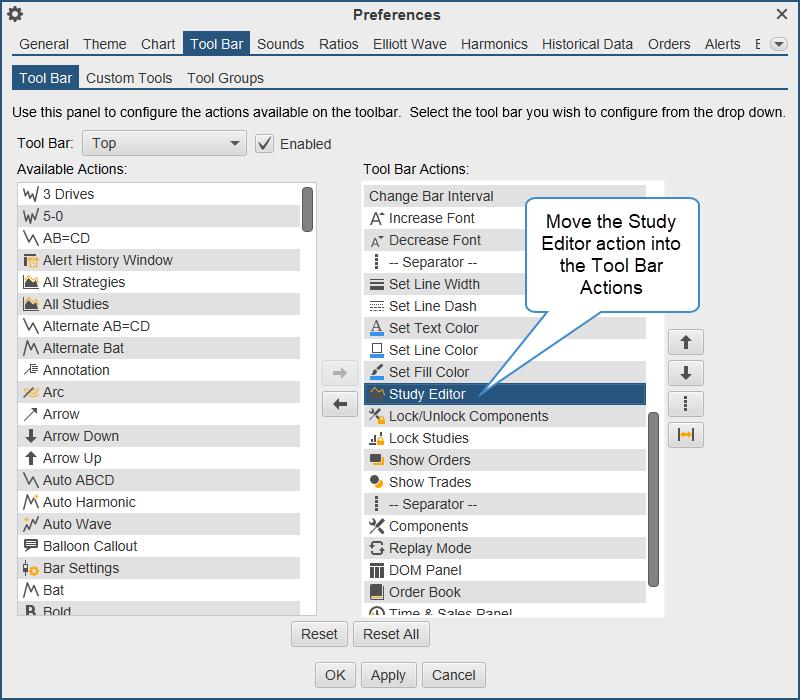Open the Tool Bar dropdown set to Top
The width and height of the screenshot is (800, 700).
click(164, 143)
